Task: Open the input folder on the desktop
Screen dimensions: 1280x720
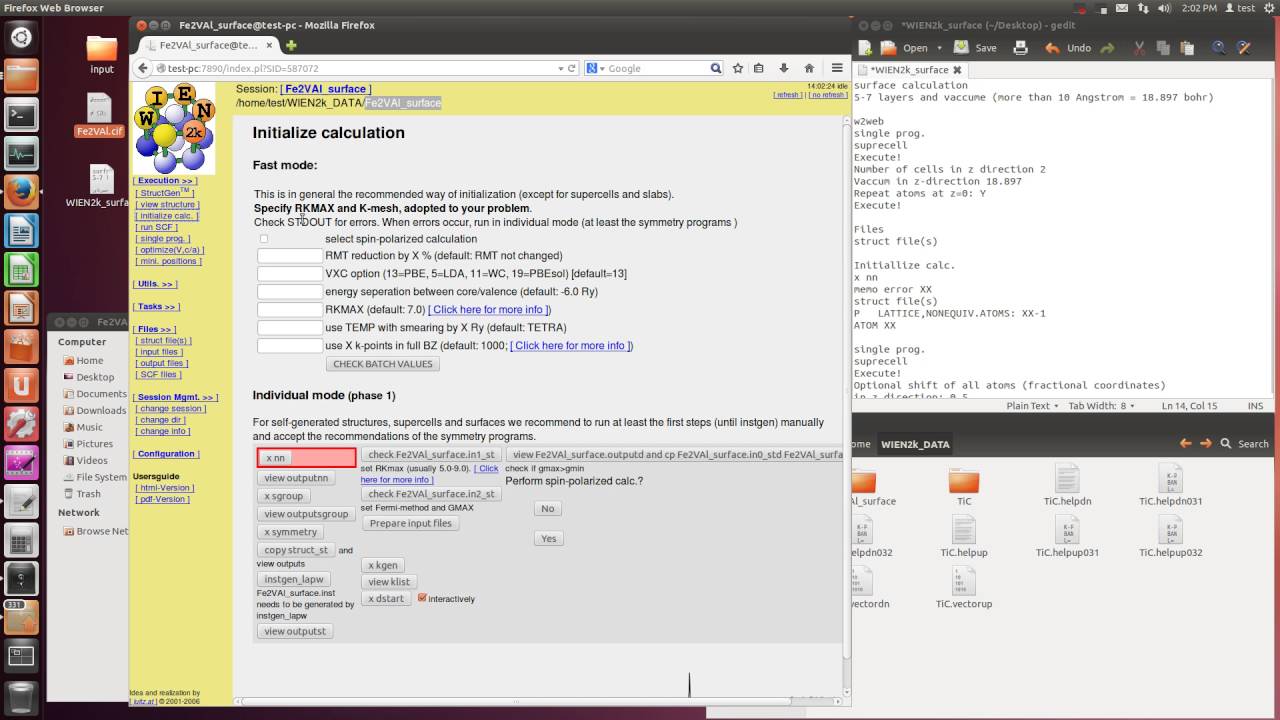Action: coord(102,55)
